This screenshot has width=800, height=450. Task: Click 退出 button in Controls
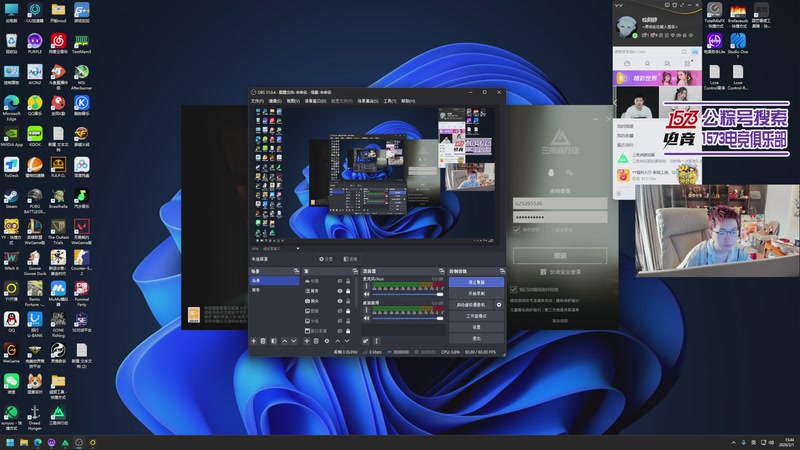pyautogui.click(x=477, y=338)
